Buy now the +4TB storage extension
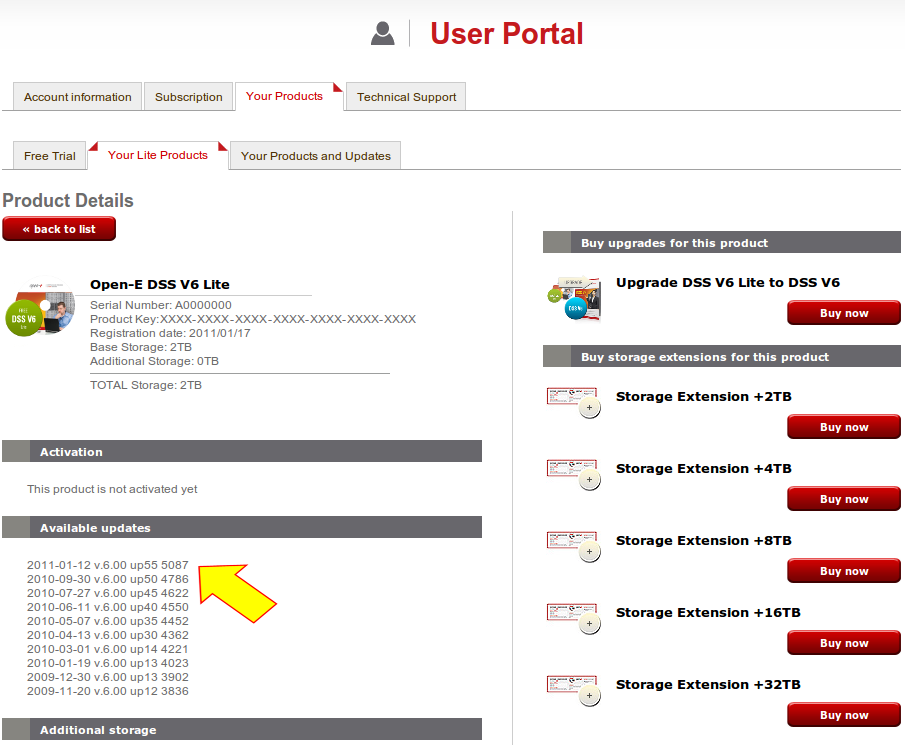 [x=844, y=499]
